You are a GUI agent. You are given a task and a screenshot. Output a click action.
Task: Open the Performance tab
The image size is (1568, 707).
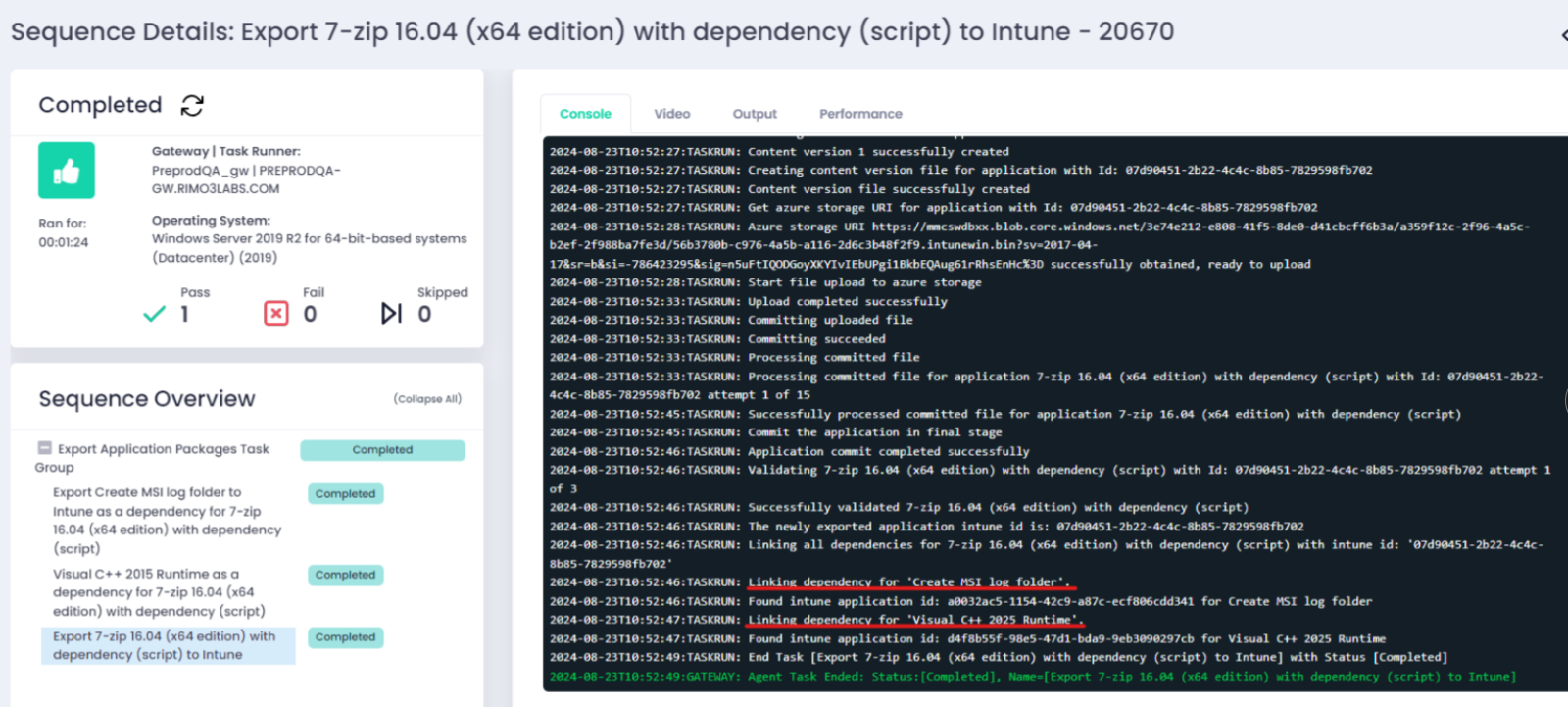click(x=860, y=114)
